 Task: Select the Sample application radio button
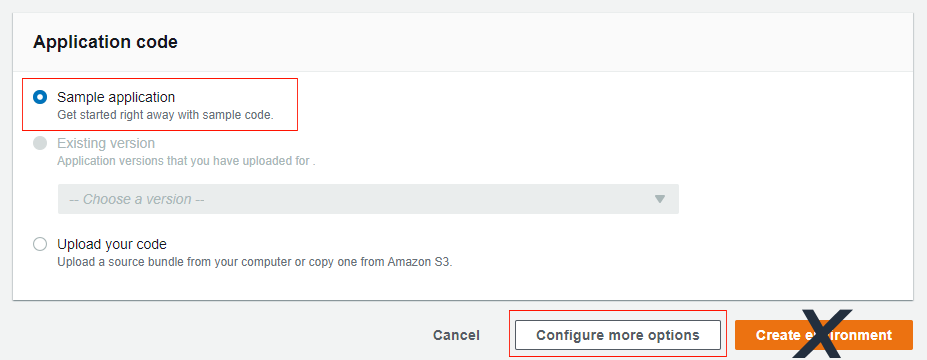pyautogui.click(x=40, y=97)
